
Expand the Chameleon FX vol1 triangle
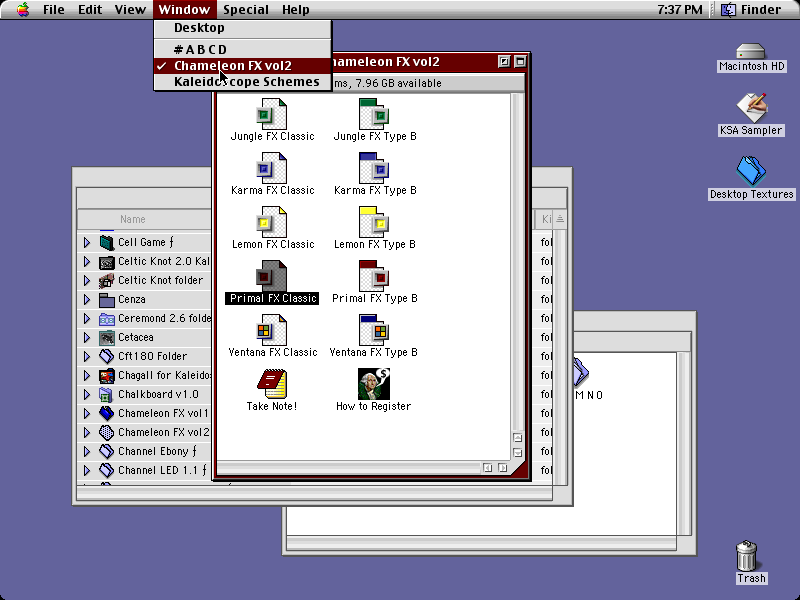pyautogui.click(x=87, y=414)
